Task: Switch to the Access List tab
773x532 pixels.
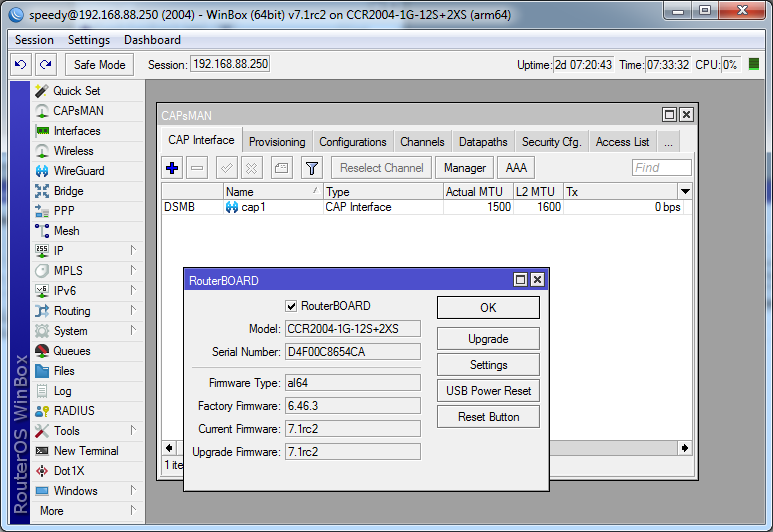Action: [x=623, y=142]
